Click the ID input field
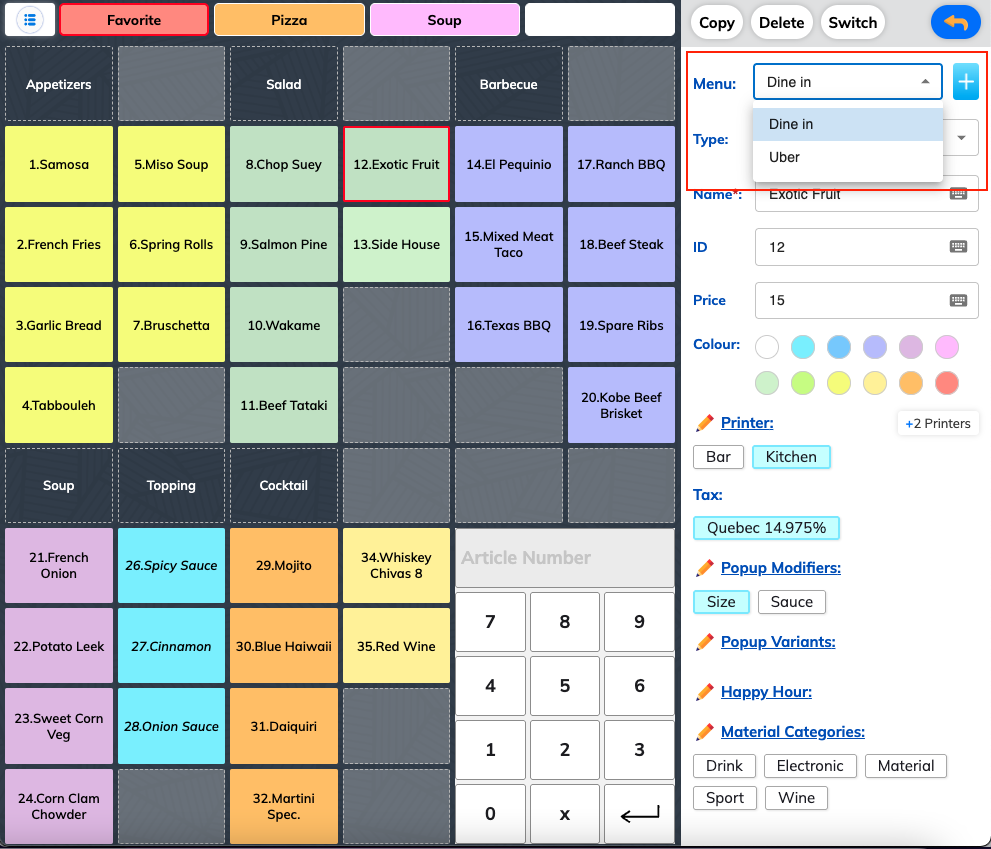991x849 pixels. pos(866,247)
